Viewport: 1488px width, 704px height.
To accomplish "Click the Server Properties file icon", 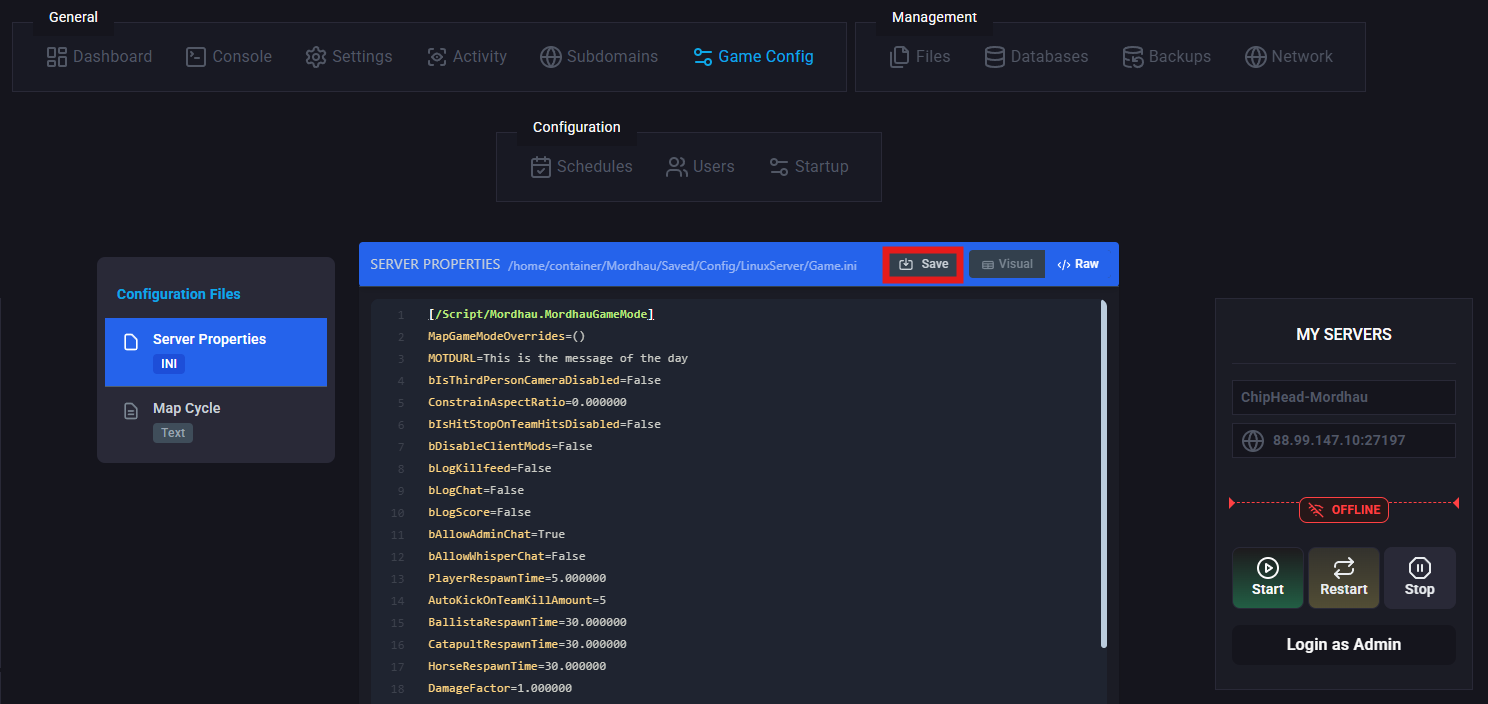I will coord(131,342).
